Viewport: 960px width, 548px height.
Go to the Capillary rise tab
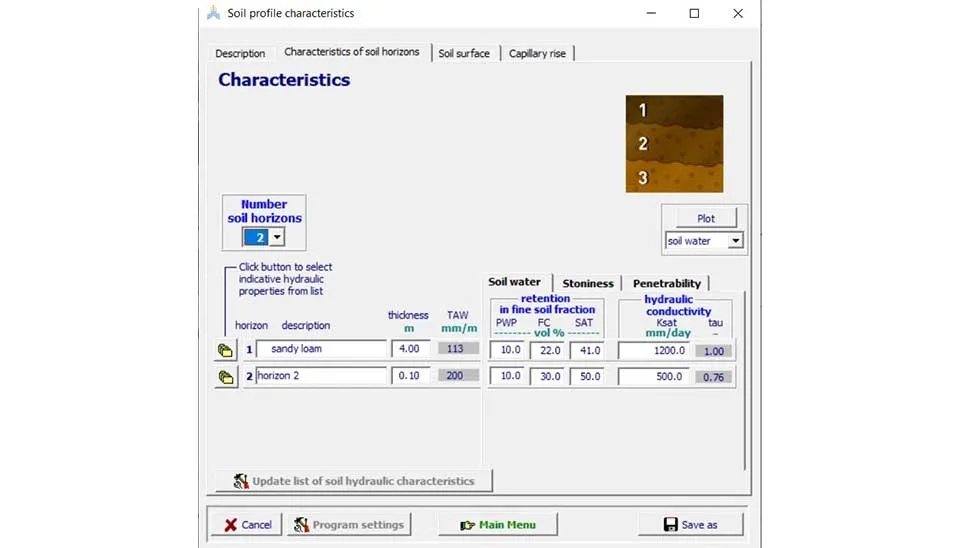pos(537,53)
